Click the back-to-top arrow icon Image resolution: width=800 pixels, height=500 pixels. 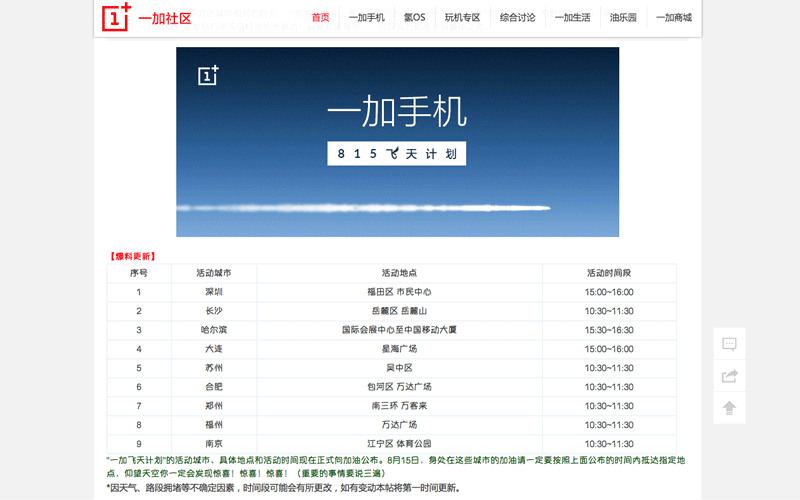click(729, 408)
